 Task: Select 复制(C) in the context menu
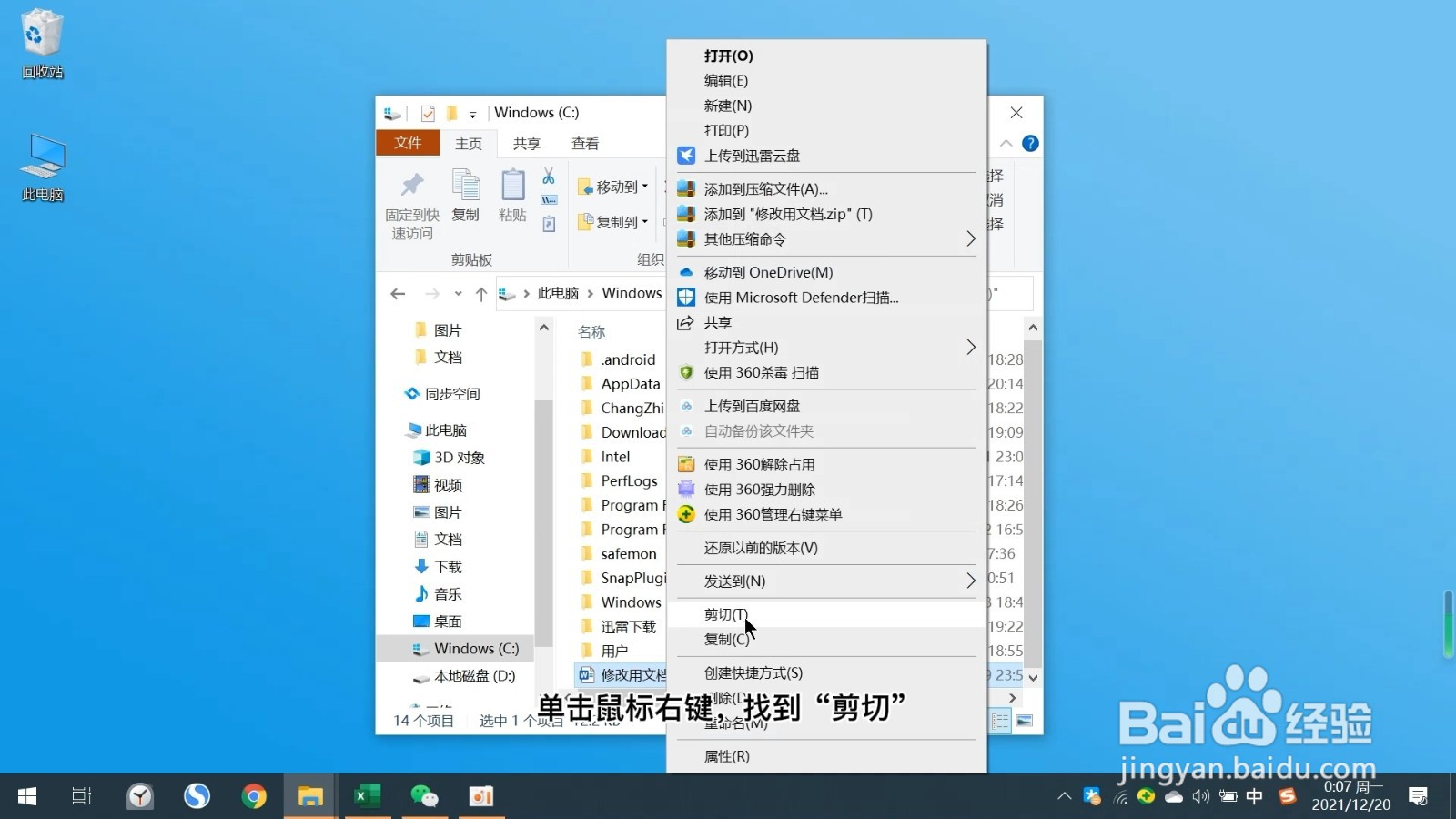826,640
